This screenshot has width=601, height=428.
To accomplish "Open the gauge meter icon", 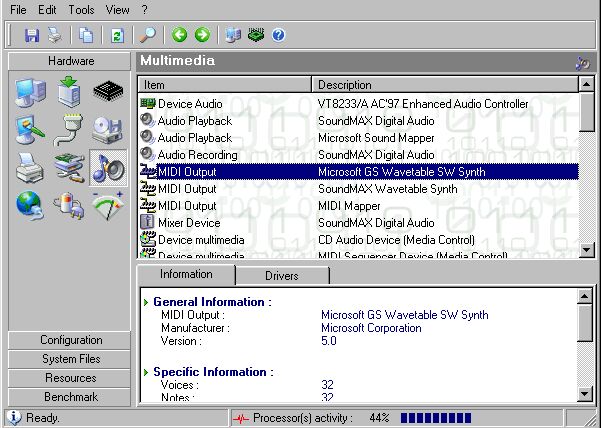I will pyautogui.click(x=108, y=206).
